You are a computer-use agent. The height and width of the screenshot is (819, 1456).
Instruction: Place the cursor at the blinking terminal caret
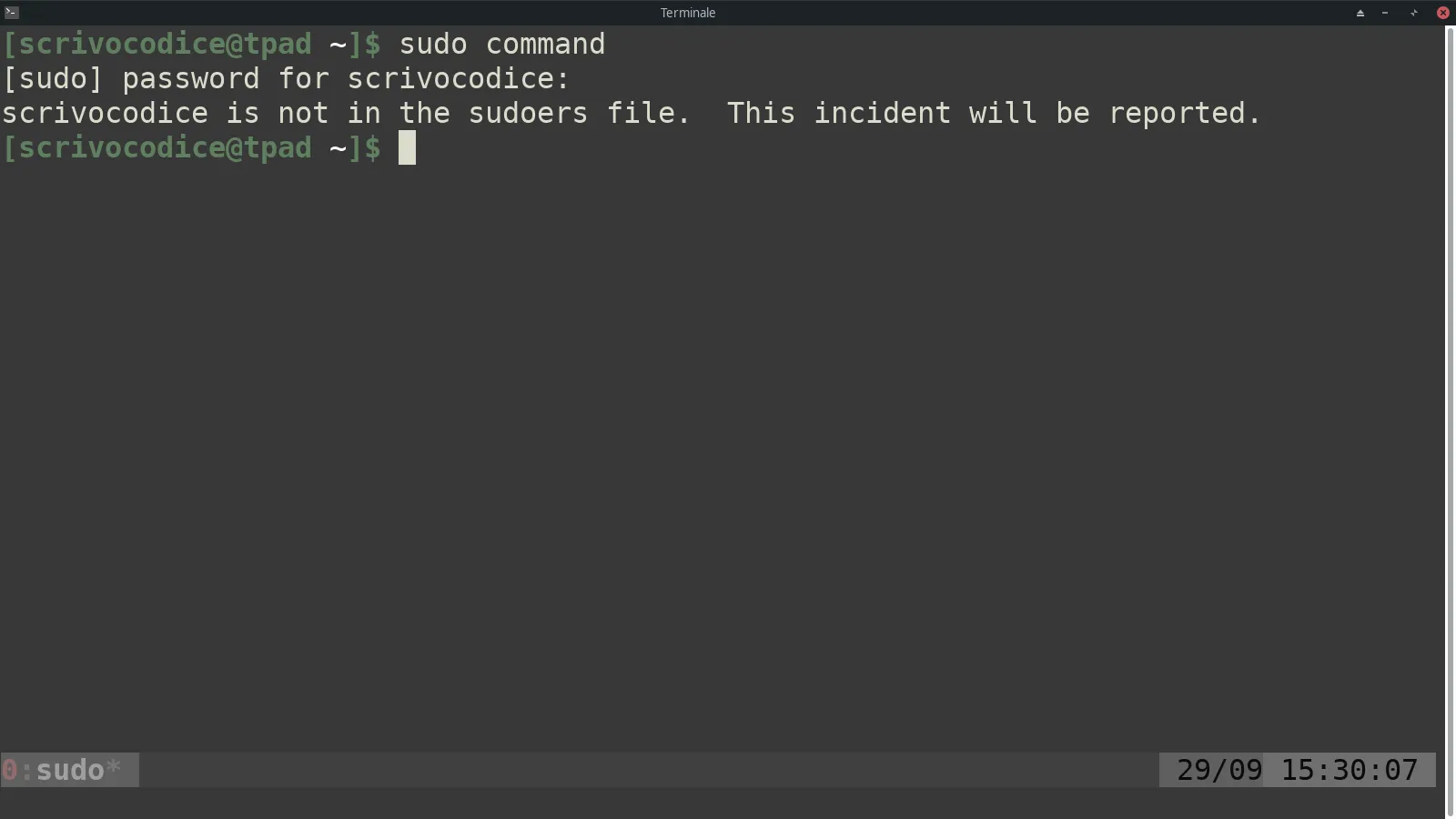point(407,148)
